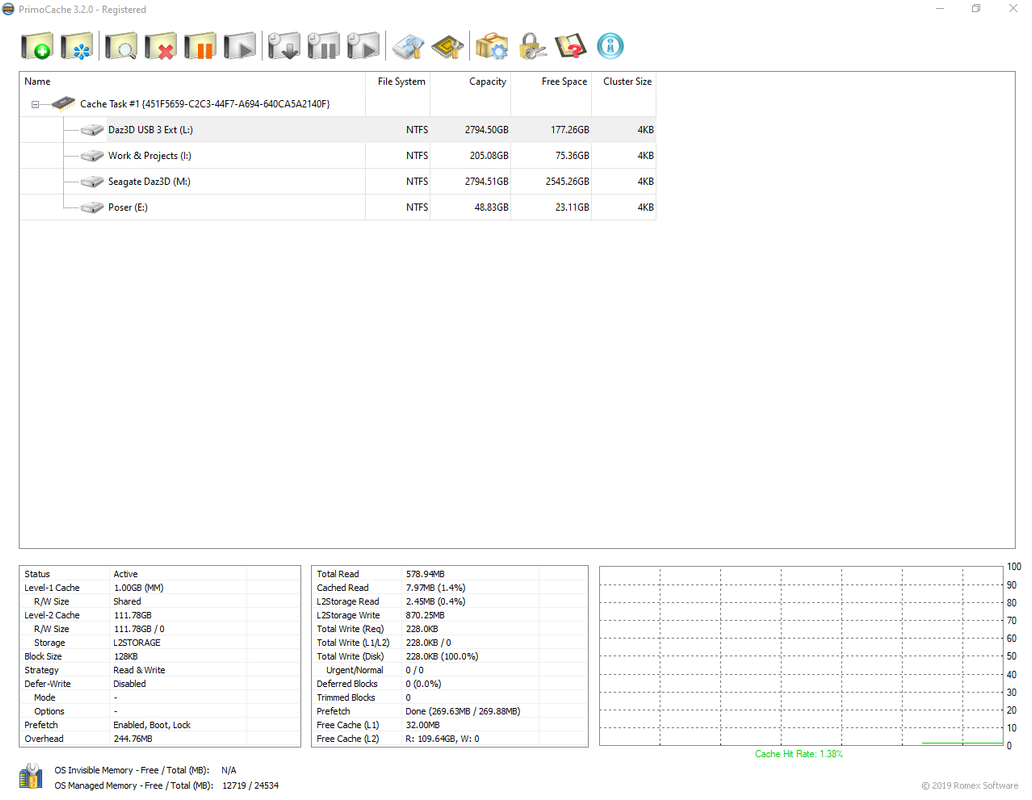This screenshot has width=1032, height=800.
Task: Click the Prefetch Done (269.63MB / 269.88MB) value
Action: pos(463,712)
